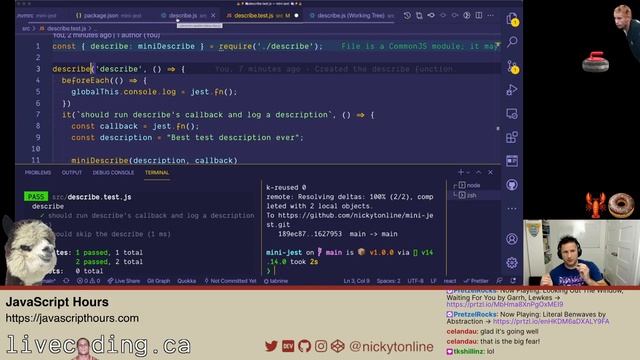Change file encoding UTF-8

(416, 281)
